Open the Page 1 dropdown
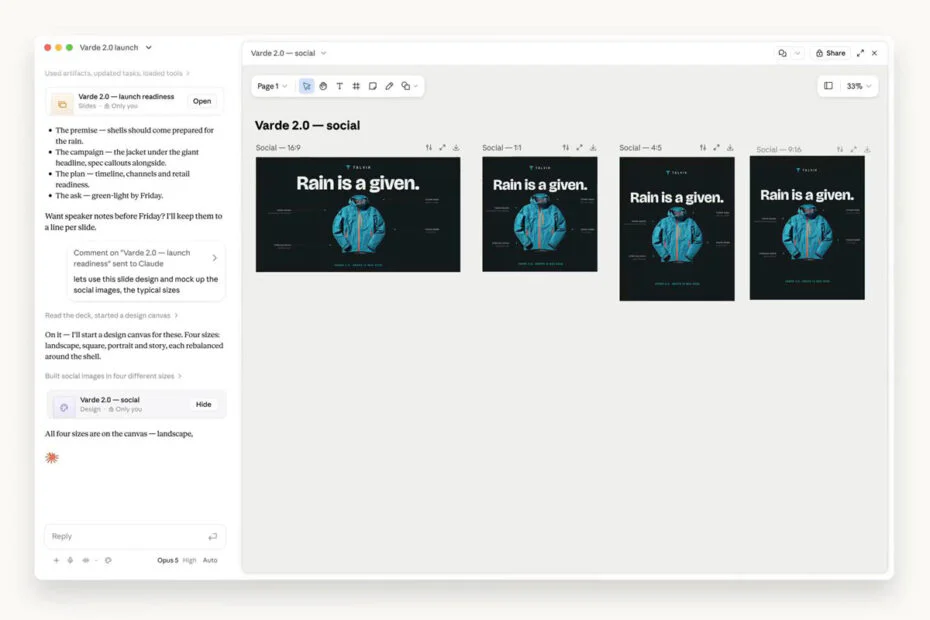The image size is (930, 620). tap(272, 86)
